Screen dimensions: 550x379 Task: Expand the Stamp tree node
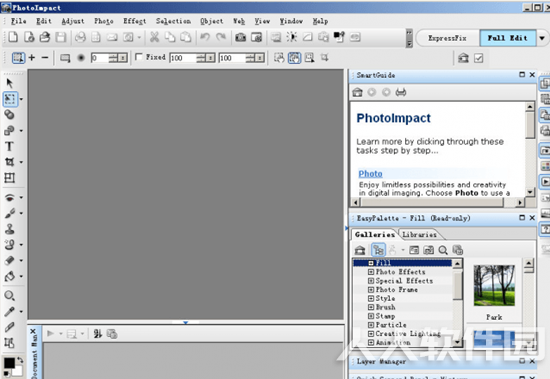point(371,316)
